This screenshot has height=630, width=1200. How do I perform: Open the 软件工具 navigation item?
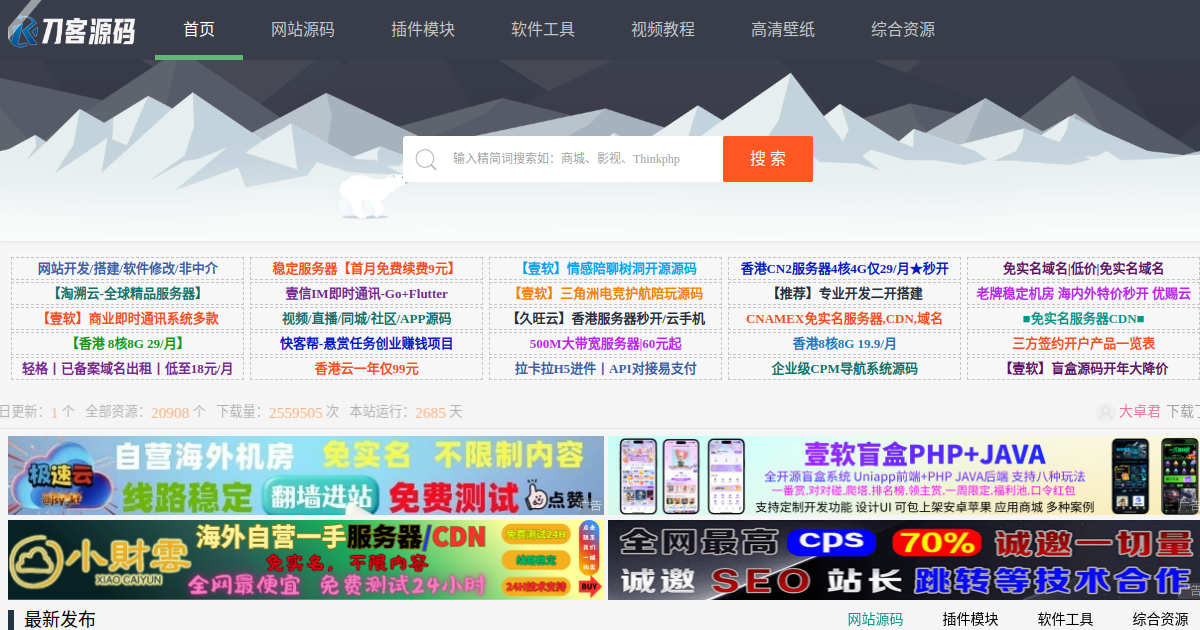[543, 30]
